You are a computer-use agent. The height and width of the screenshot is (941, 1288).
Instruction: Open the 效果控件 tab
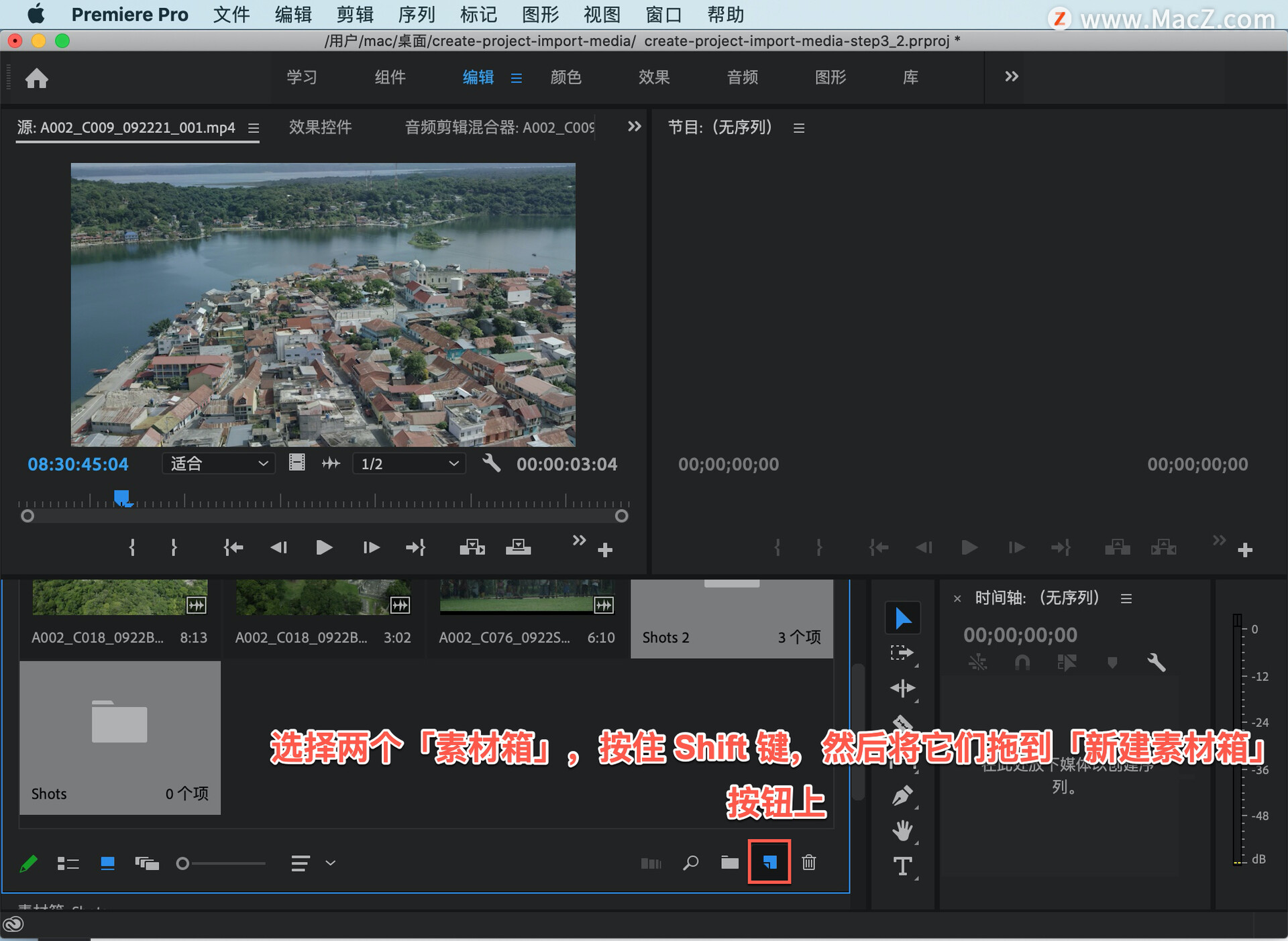(320, 127)
